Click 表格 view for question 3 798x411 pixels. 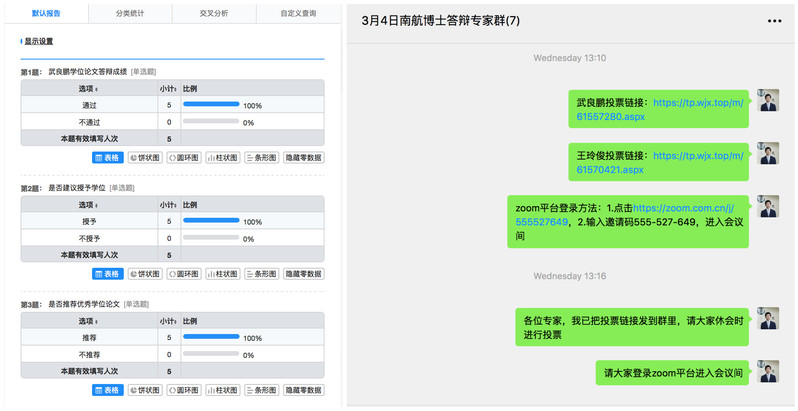pyautogui.click(x=107, y=390)
